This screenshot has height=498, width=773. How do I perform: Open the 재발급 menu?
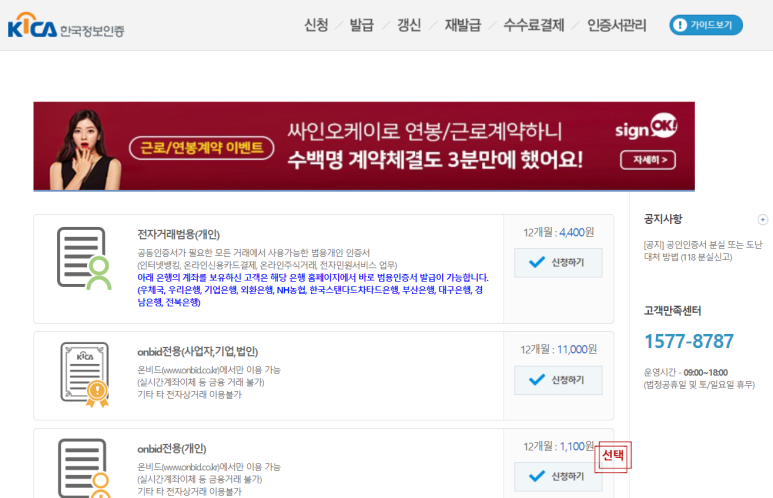pyautogui.click(x=462, y=25)
